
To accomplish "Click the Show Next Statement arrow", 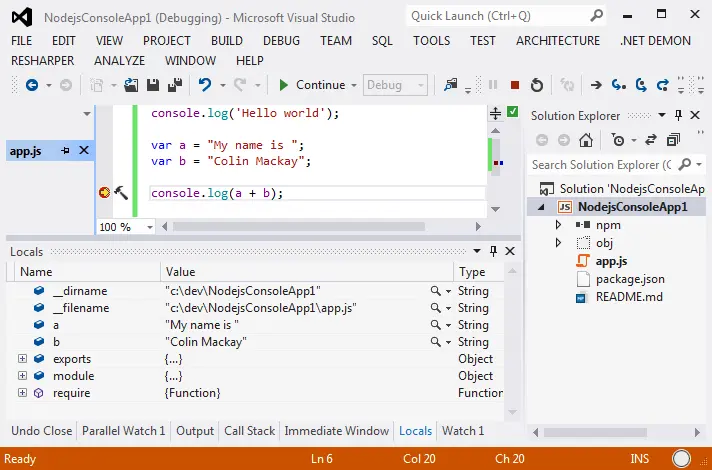I will (596, 85).
